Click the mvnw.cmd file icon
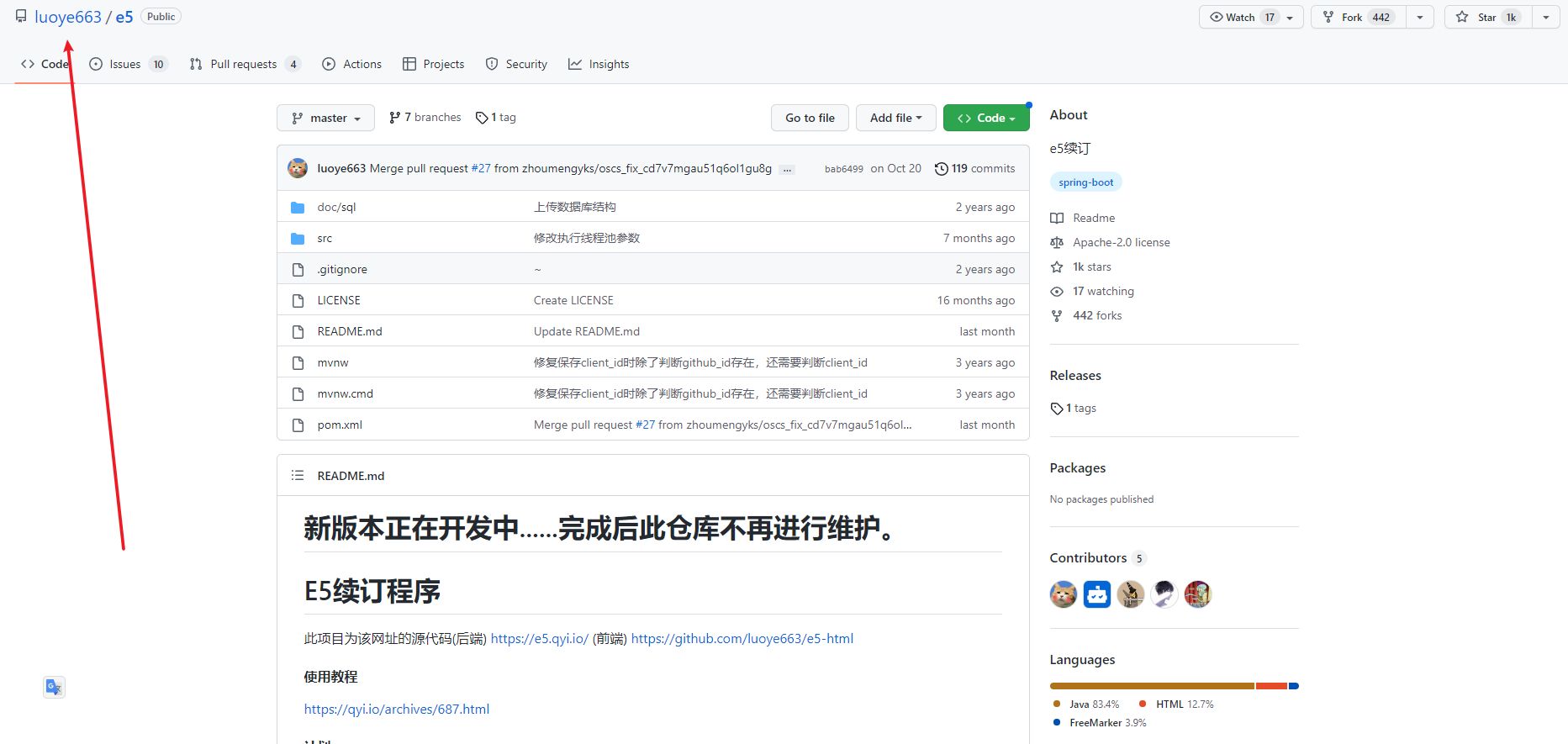 pyautogui.click(x=298, y=394)
